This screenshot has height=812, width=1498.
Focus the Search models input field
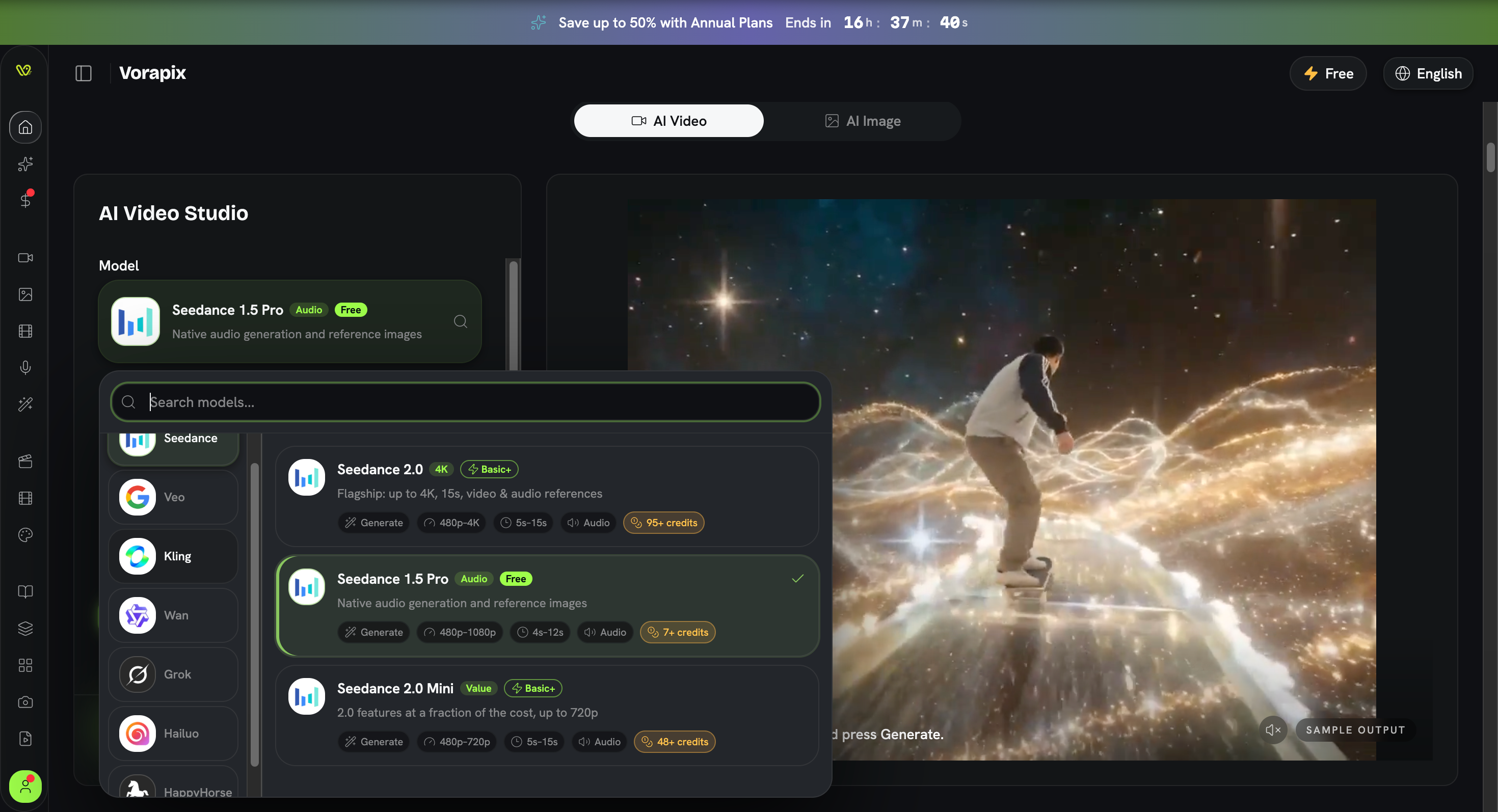(x=465, y=401)
